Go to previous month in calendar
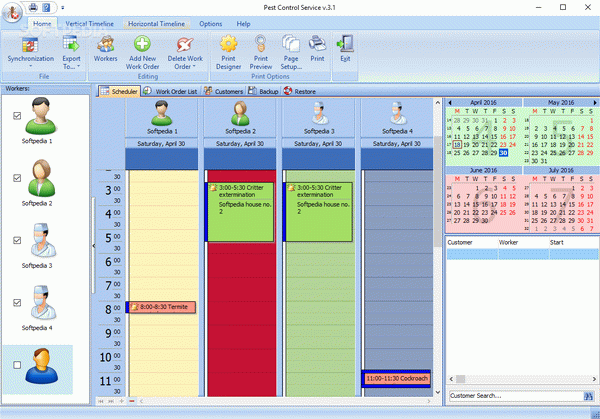Viewport: 600px width, 419px height. (x=450, y=103)
